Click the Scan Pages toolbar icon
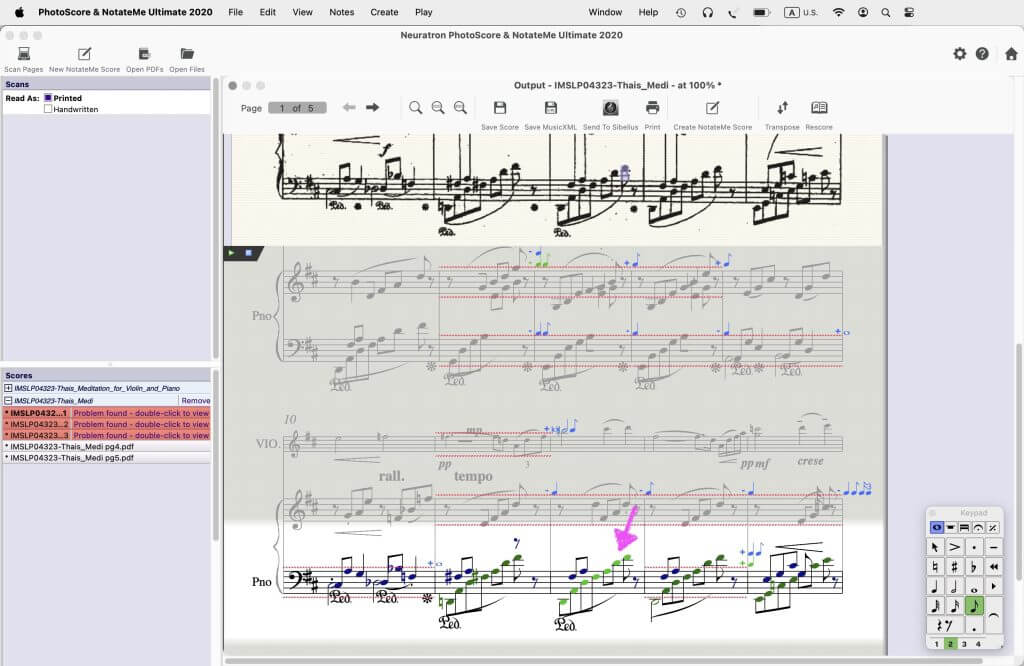Viewport: 1024px width, 666px height. coord(24,54)
